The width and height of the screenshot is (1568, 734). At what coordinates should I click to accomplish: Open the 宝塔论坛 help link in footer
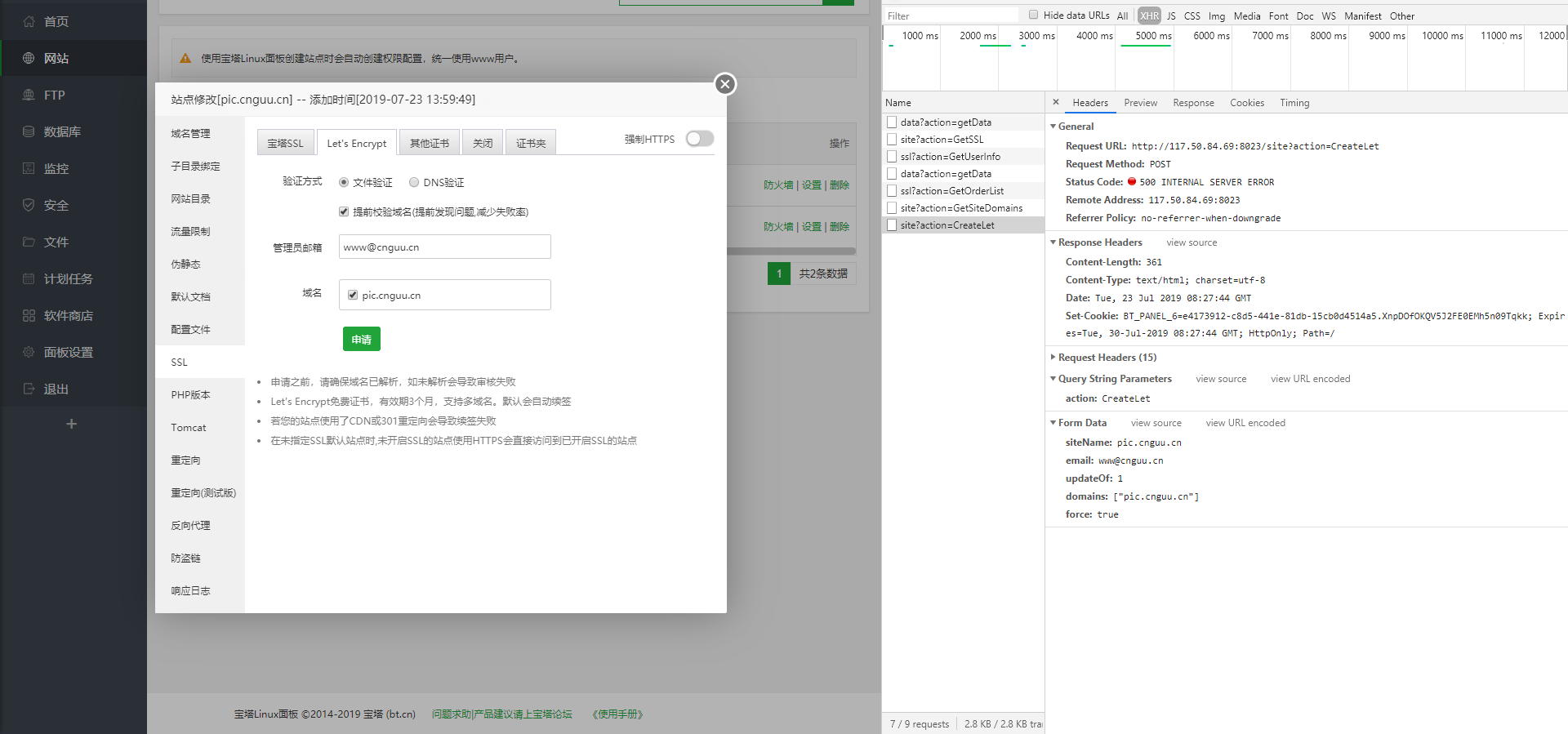pos(502,714)
